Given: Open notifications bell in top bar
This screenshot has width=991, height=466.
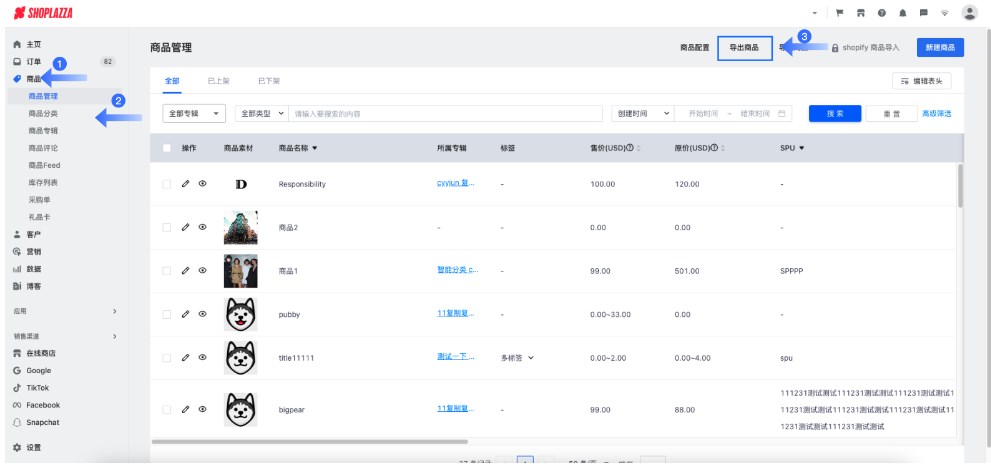Looking at the screenshot, I should point(903,13).
